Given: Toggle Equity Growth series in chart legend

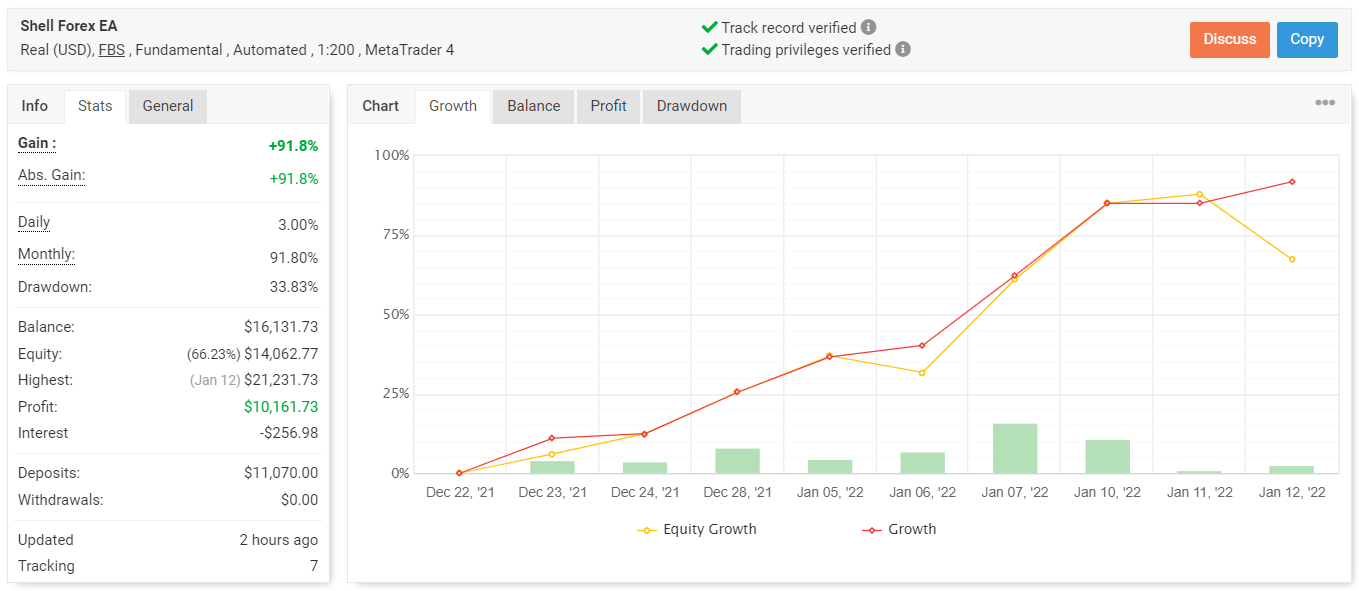Looking at the screenshot, I should coord(697,529).
